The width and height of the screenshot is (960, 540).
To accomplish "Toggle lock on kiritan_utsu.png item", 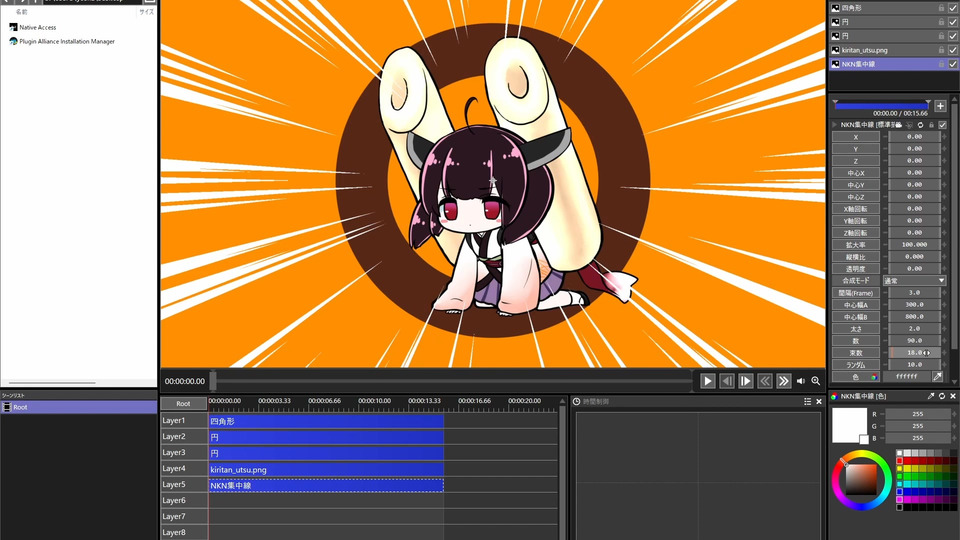I will (941, 50).
